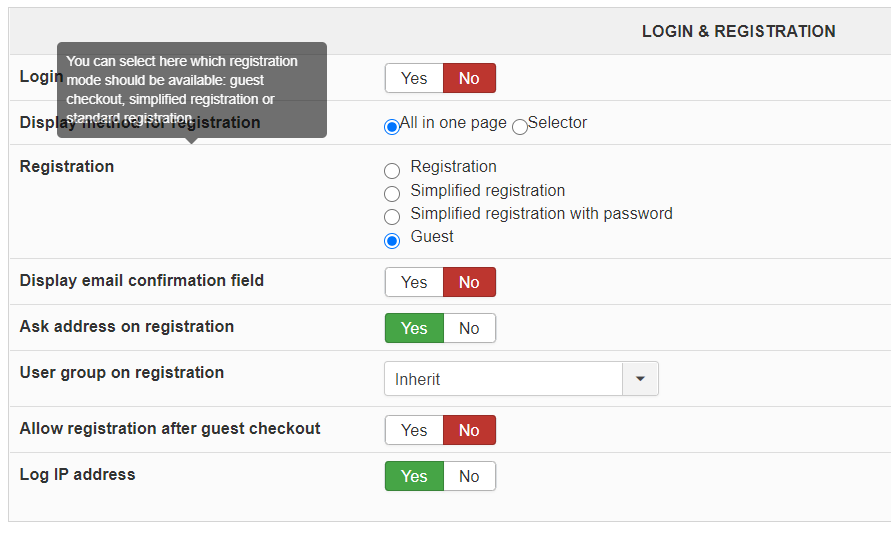Choose the Selector display method

click(x=520, y=127)
